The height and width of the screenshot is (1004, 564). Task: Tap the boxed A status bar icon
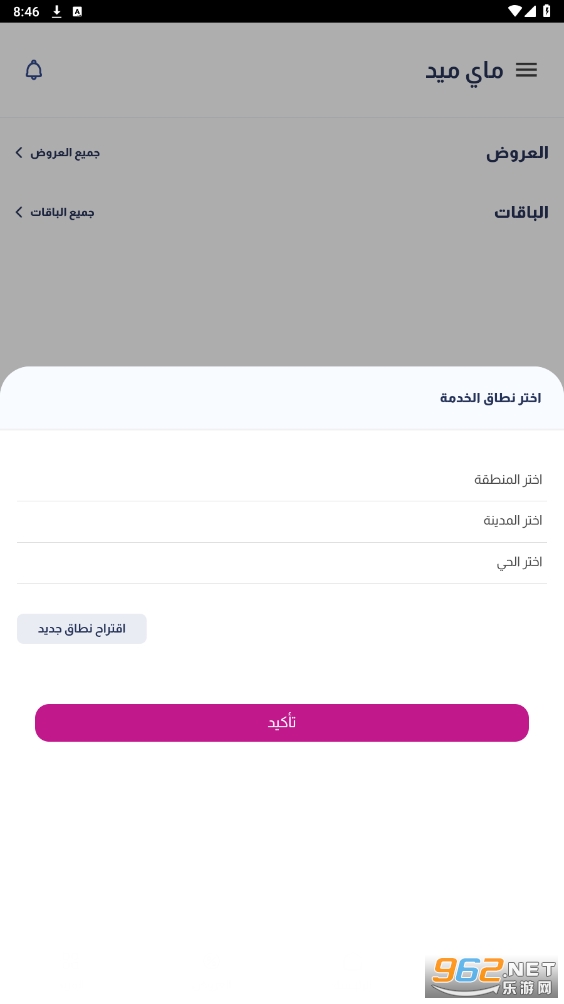[x=77, y=12]
